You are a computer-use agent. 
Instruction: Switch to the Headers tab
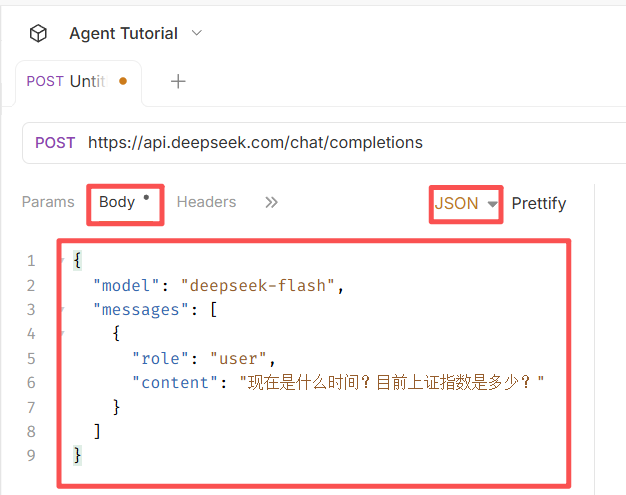click(206, 202)
